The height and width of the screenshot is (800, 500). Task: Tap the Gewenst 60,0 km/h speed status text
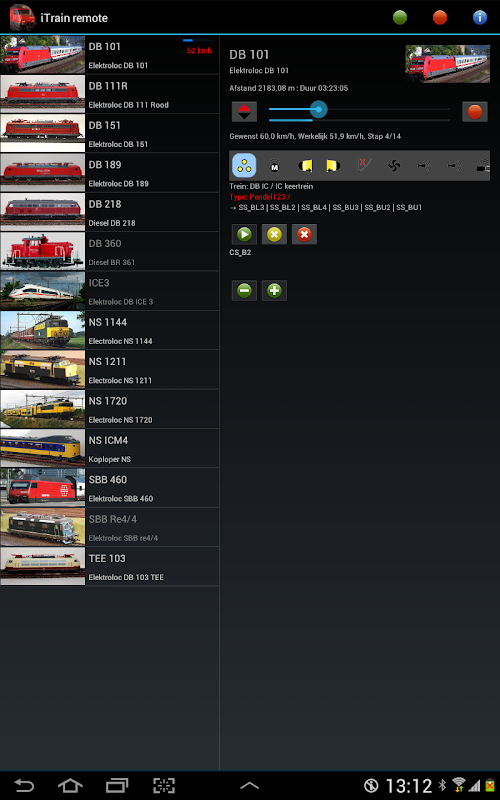315,136
